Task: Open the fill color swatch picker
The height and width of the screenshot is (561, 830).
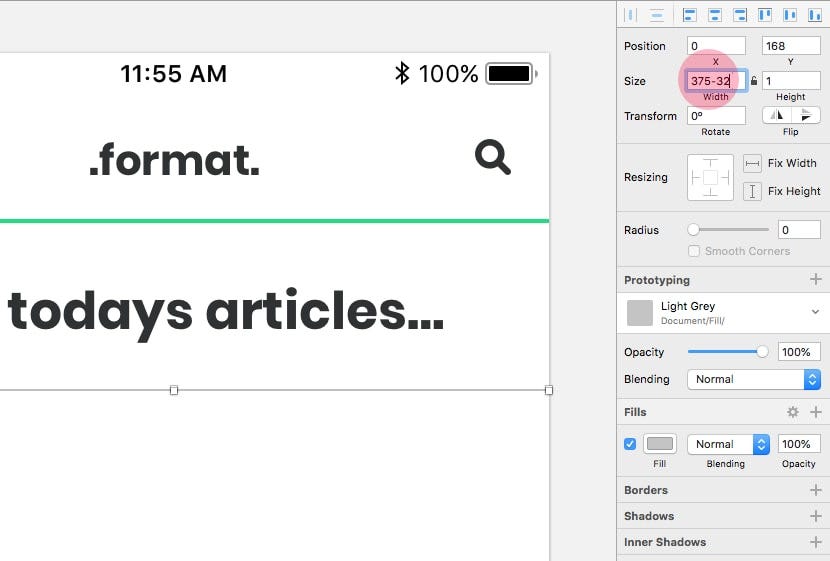Action: coord(660,444)
